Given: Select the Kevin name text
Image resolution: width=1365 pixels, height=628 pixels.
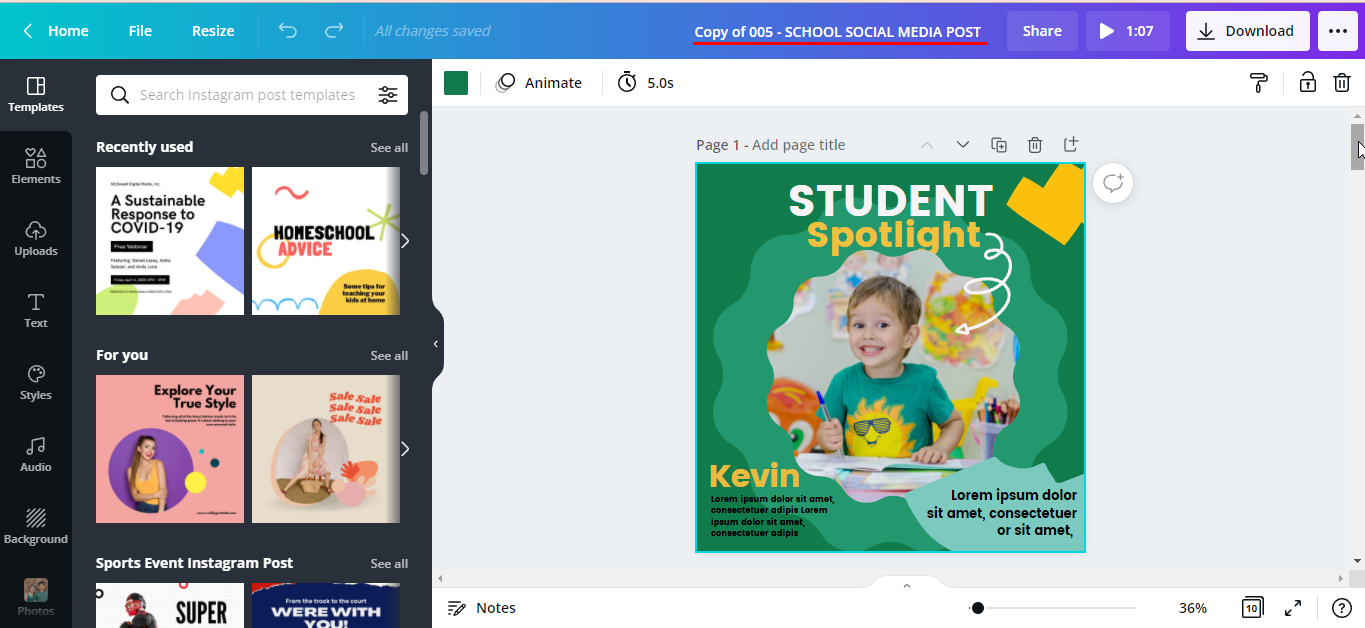Looking at the screenshot, I should [755, 476].
